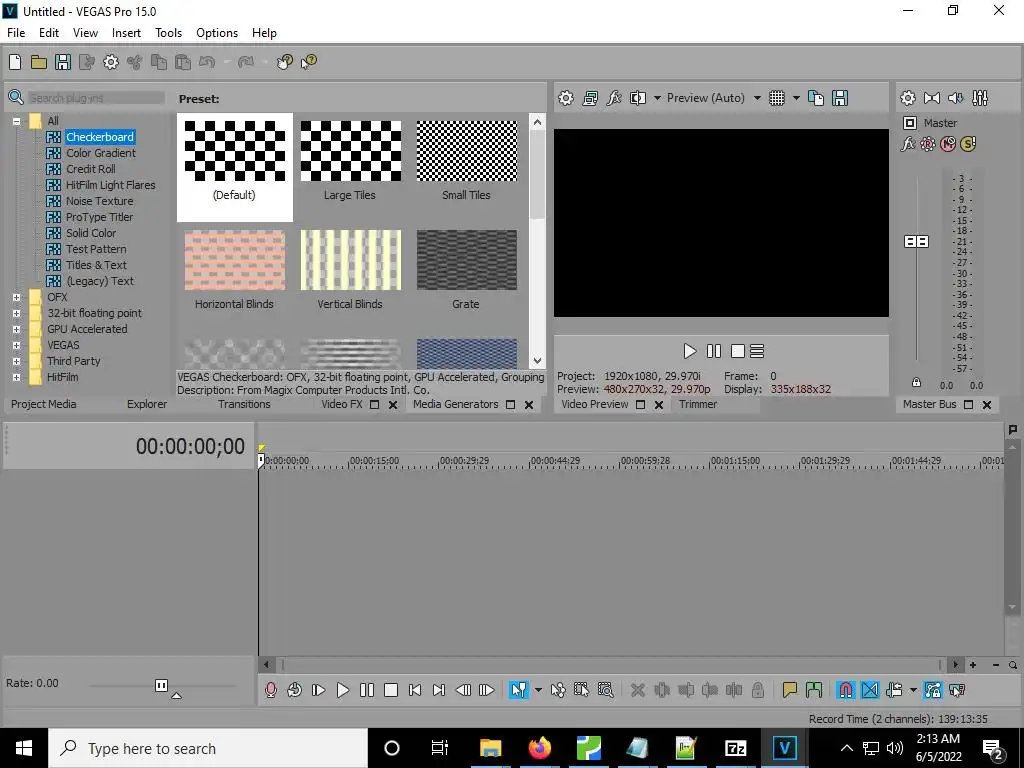Open Master Bus audio properties gear

point(908,98)
